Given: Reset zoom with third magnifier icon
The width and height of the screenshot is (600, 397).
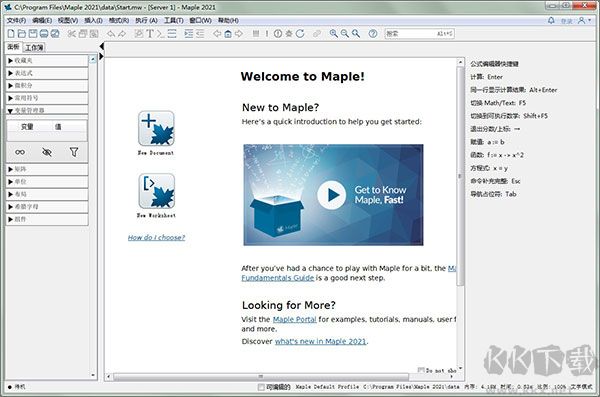Looking at the screenshot, I should (x=356, y=34).
